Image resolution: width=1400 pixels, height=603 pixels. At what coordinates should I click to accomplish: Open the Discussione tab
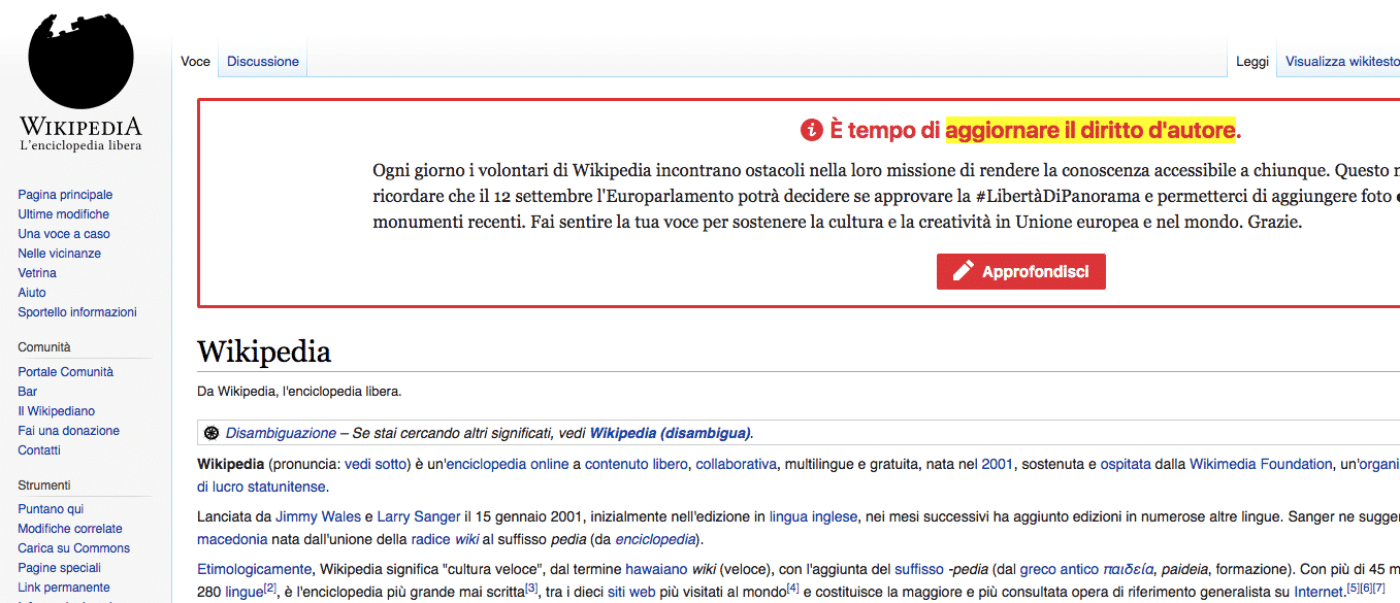(263, 62)
